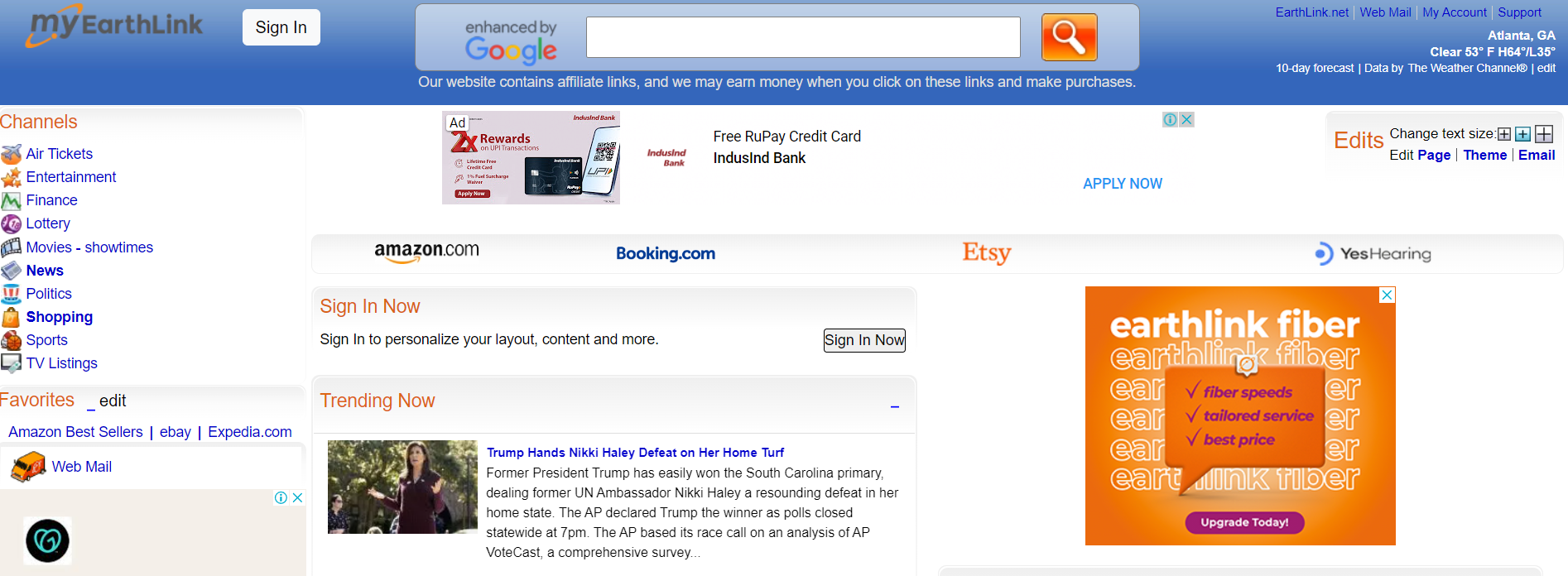The image size is (1568, 576).
Task: Open the Shopping channel link
Action: [60, 317]
